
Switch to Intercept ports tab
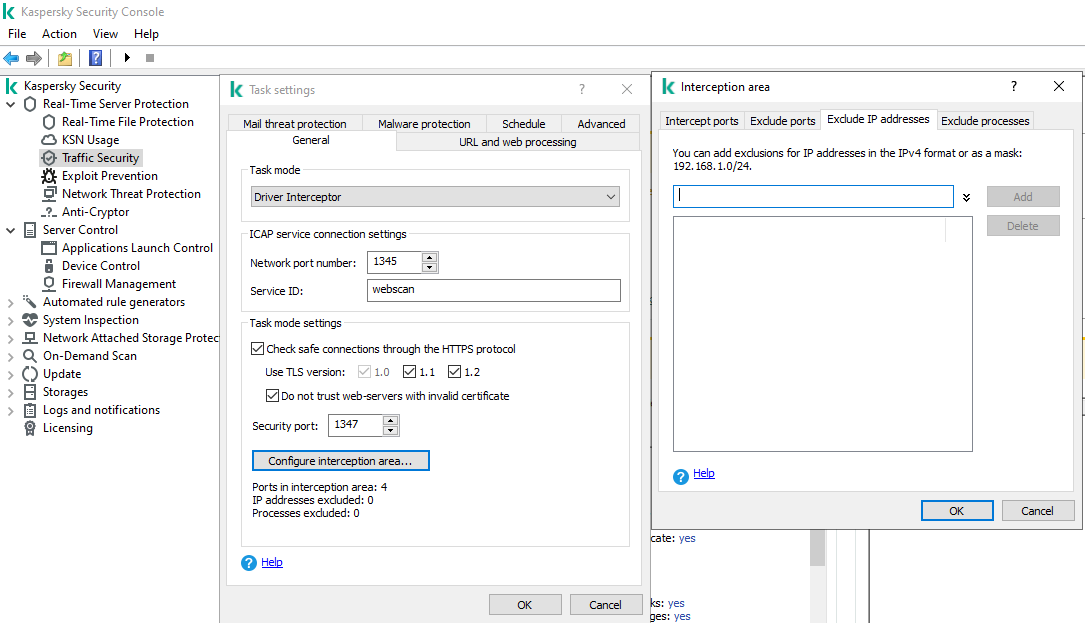tap(702, 120)
